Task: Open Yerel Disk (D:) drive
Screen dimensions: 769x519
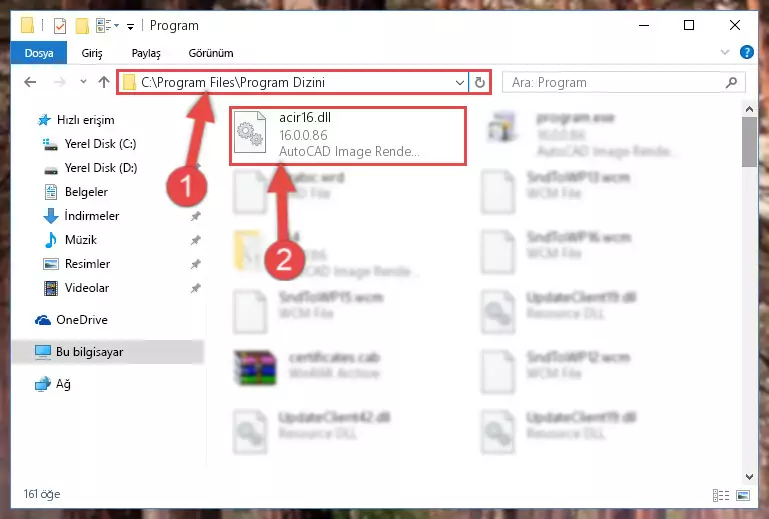Action: click(101, 168)
